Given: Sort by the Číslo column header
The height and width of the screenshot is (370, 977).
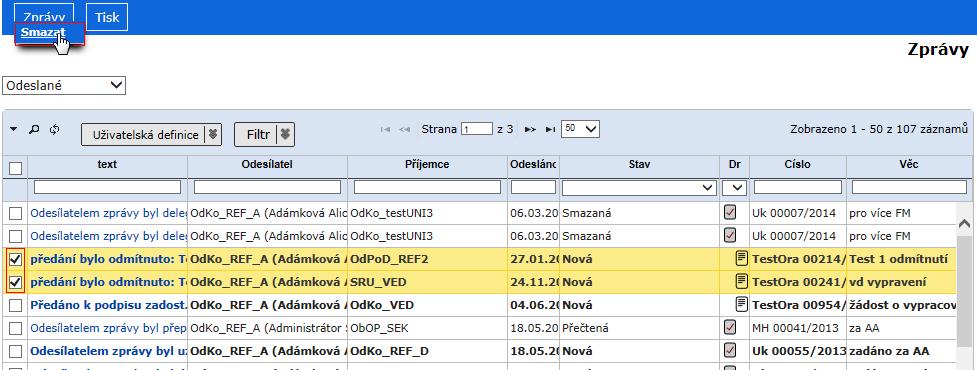Looking at the screenshot, I should [x=798, y=164].
